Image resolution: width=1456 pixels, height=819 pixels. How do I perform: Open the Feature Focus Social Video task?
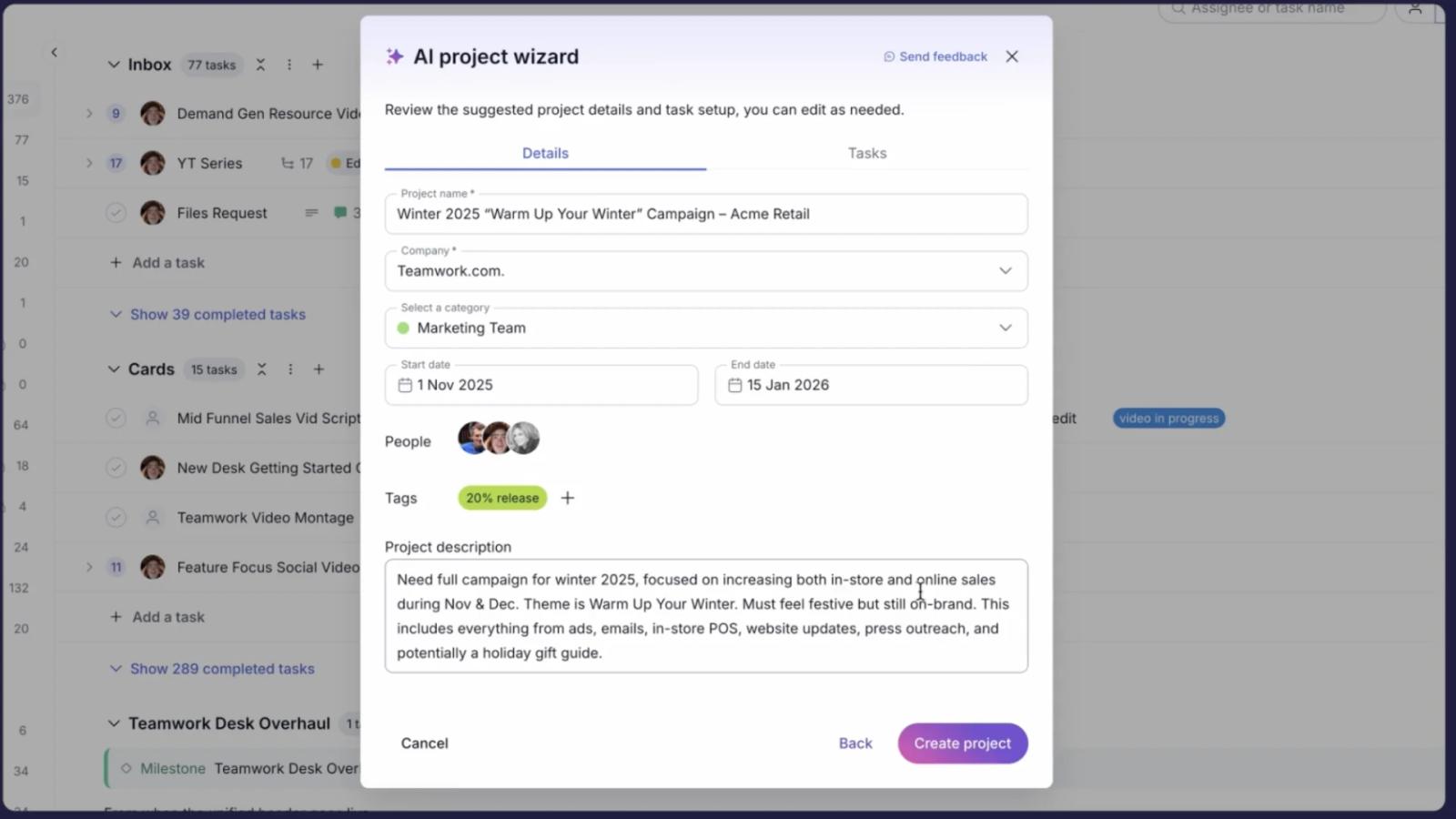click(268, 567)
